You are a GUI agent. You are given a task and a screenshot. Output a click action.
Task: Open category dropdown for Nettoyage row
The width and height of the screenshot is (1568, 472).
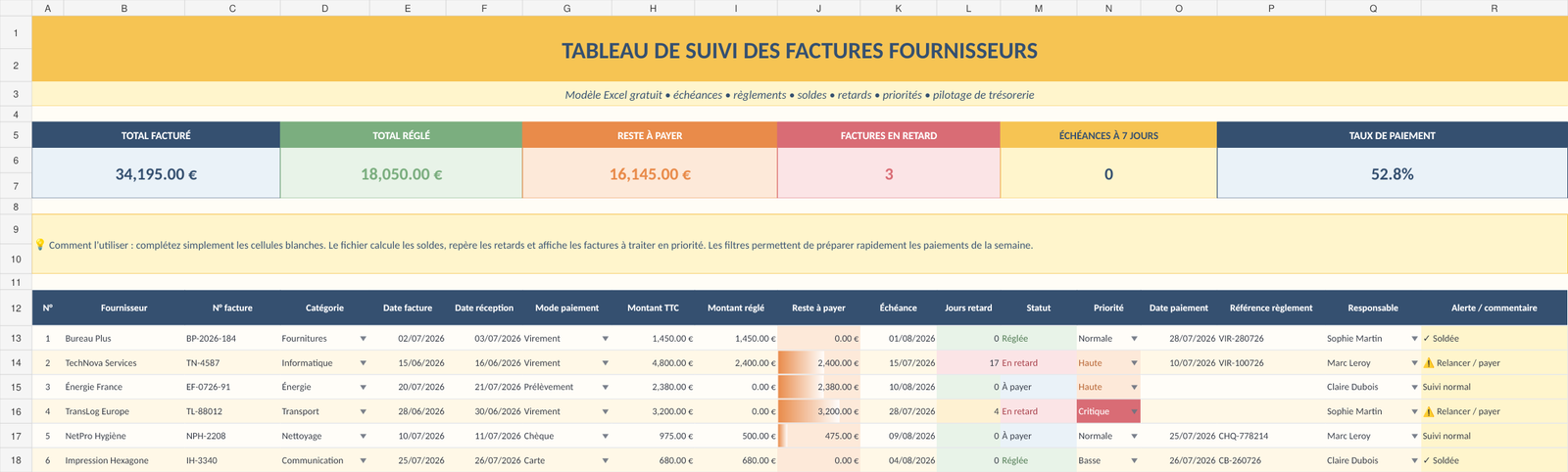[363, 437]
